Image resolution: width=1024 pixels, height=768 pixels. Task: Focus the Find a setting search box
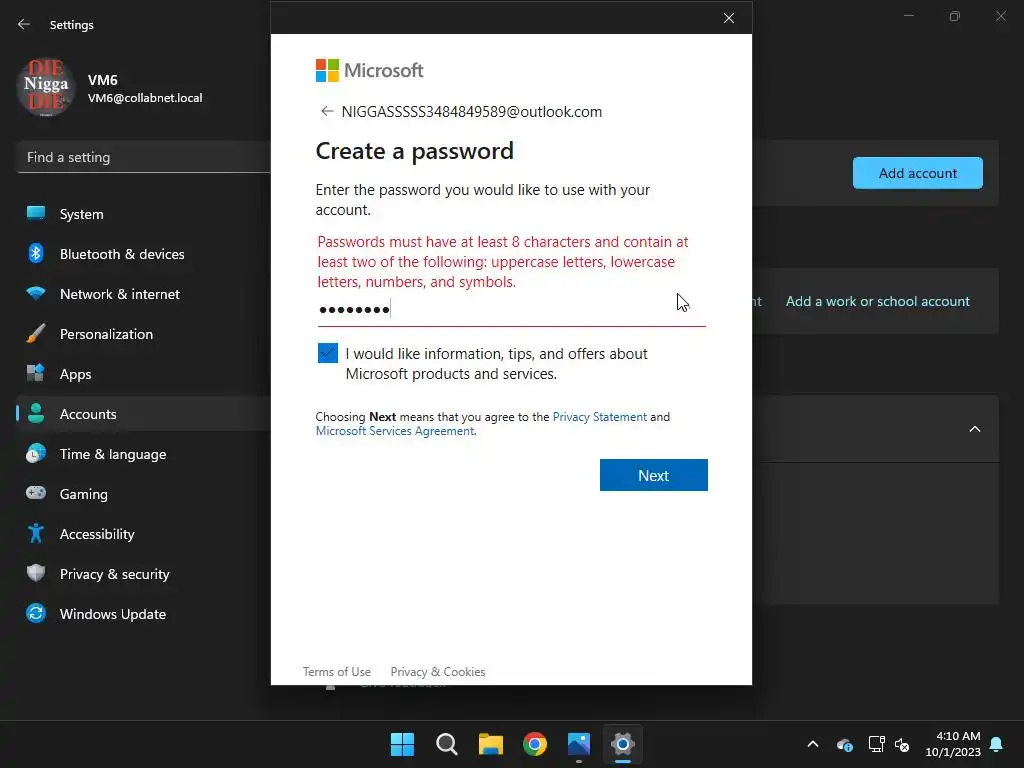[x=144, y=157]
